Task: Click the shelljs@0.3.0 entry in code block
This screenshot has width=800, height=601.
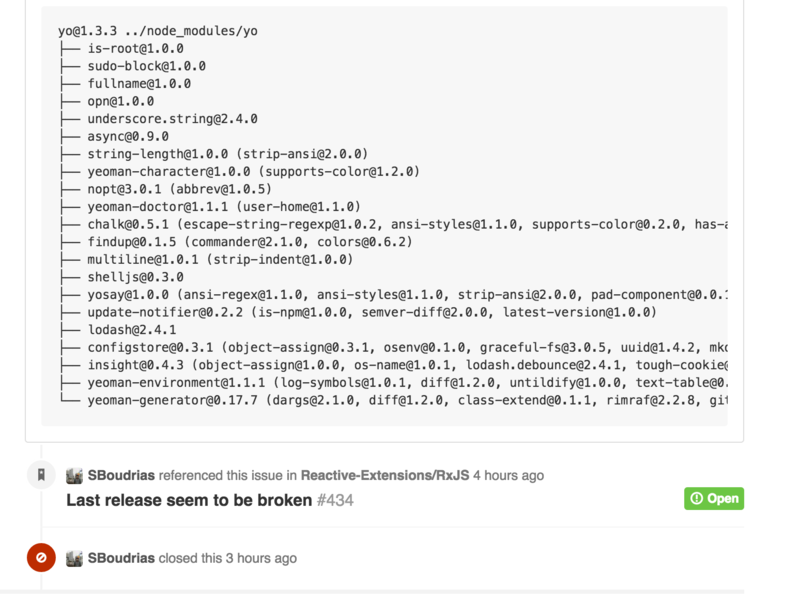Action: coord(135,277)
